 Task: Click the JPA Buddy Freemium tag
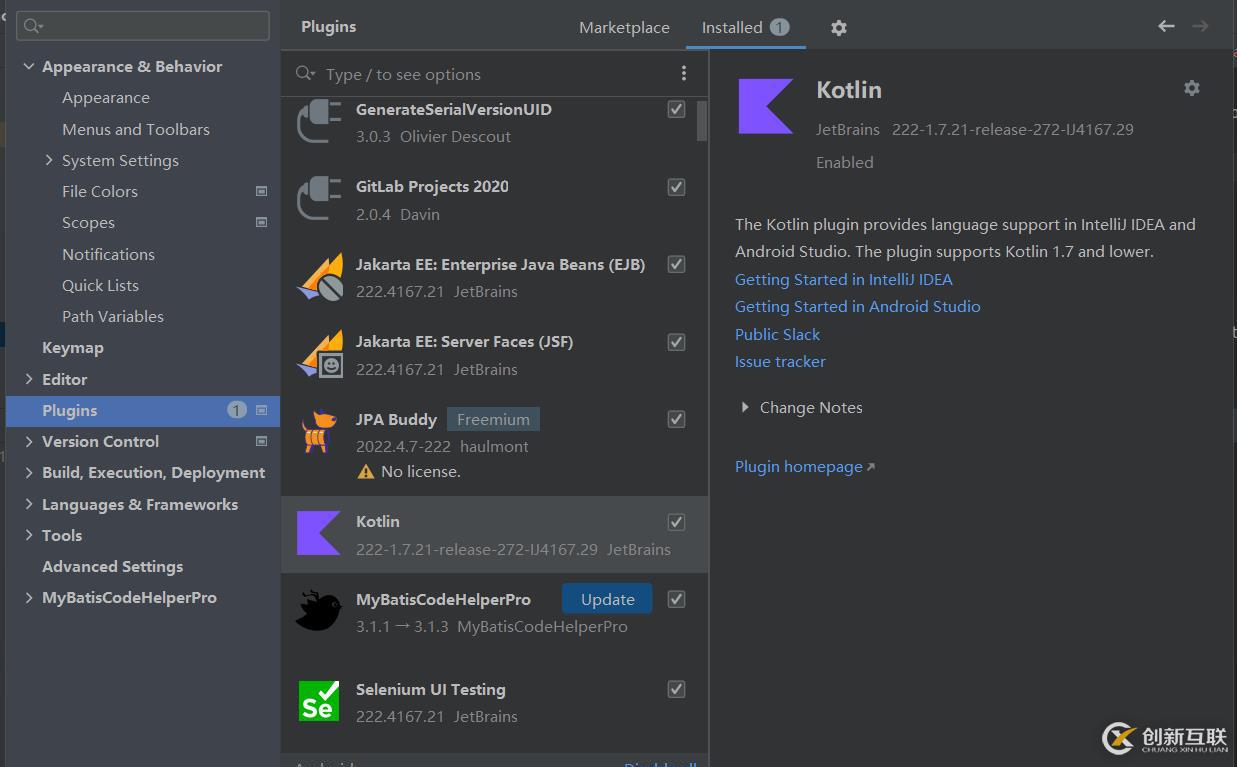[493, 419]
